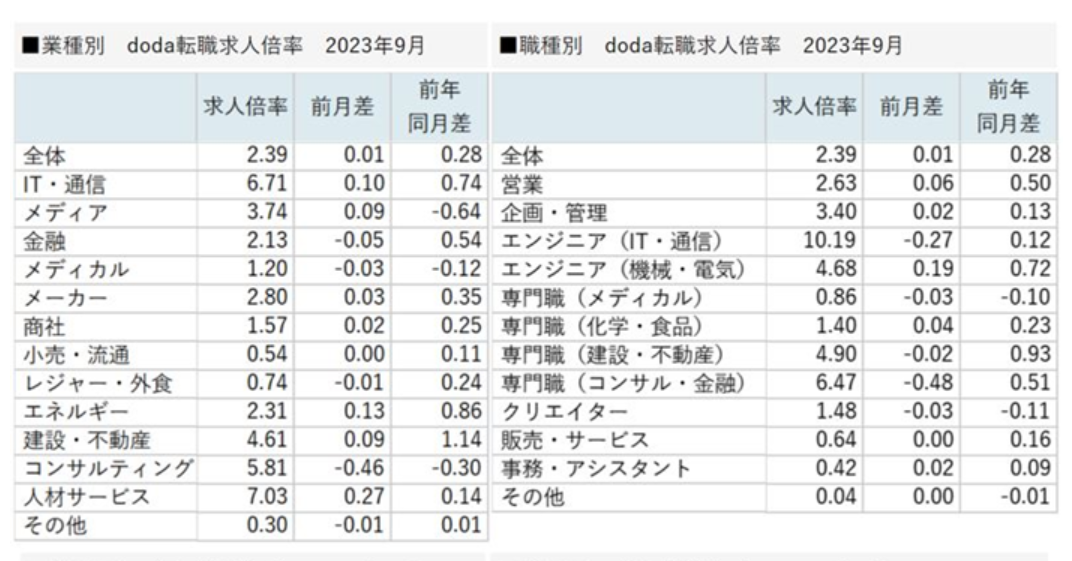1072x561 pixels.
Task: Select value 3.40 in 企画・管理 row
Action: [836, 213]
